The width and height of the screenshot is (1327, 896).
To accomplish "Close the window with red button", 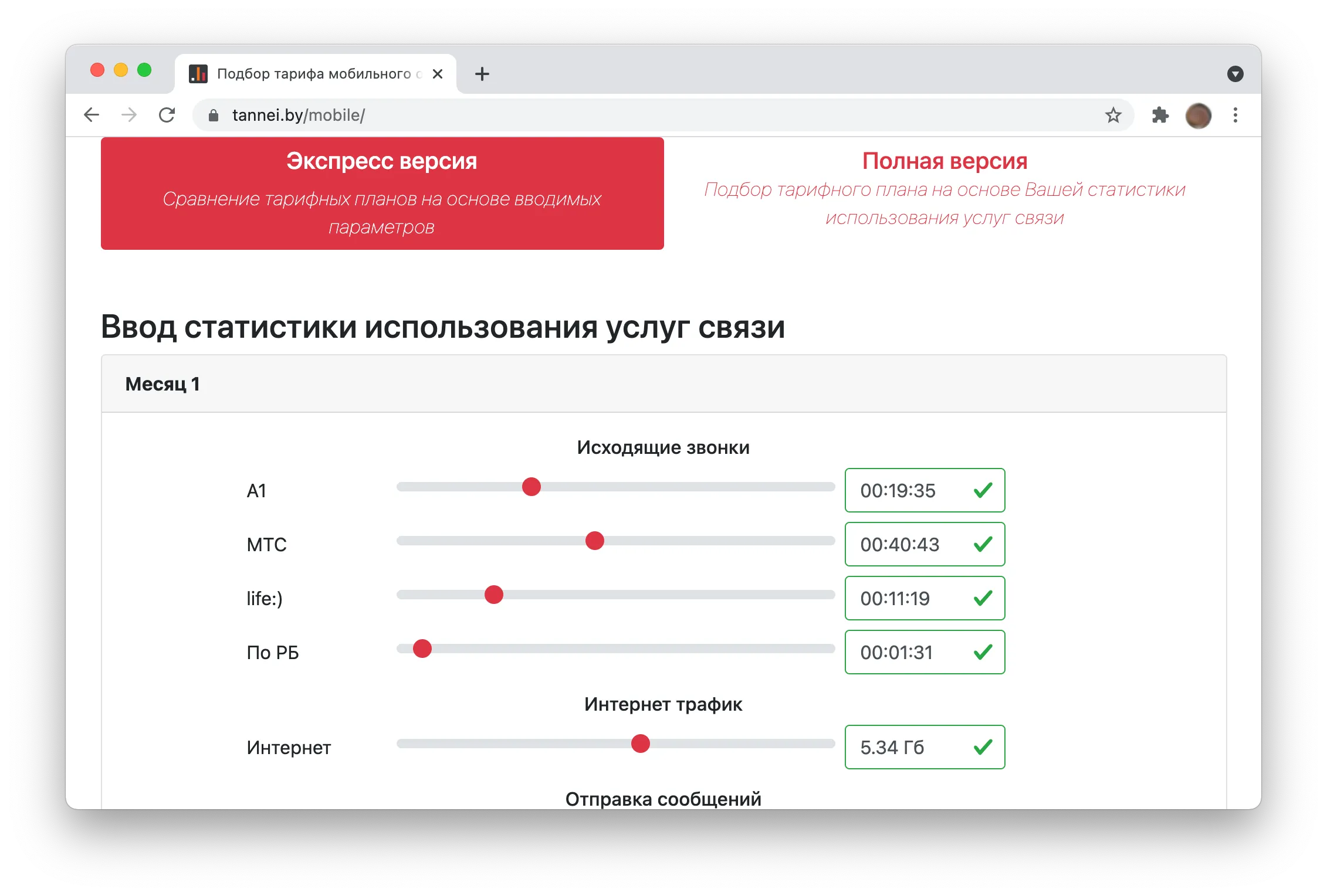I will [x=97, y=70].
